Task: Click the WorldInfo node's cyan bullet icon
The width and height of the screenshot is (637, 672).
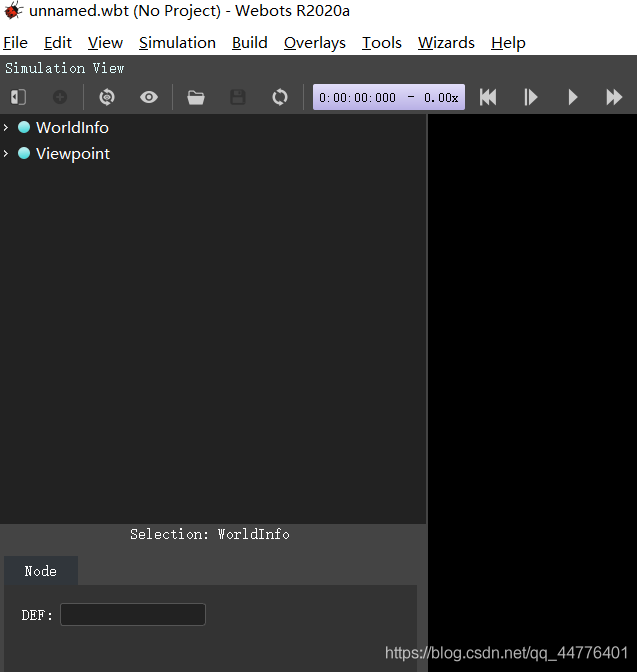Action: tap(24, 127)
